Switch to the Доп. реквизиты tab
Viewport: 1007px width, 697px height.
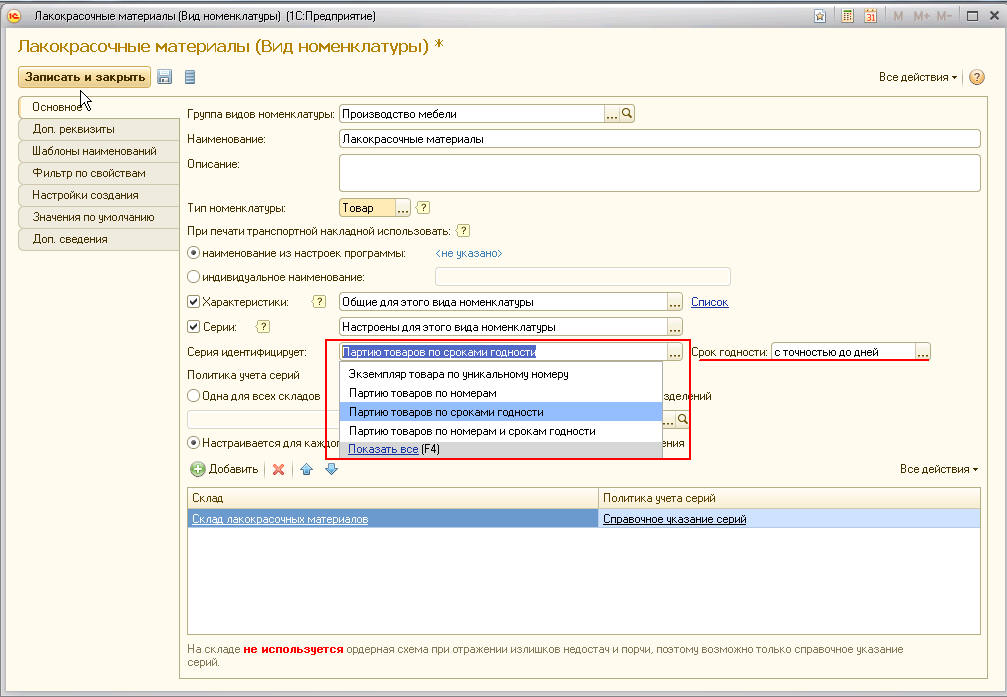coord(98,129)
